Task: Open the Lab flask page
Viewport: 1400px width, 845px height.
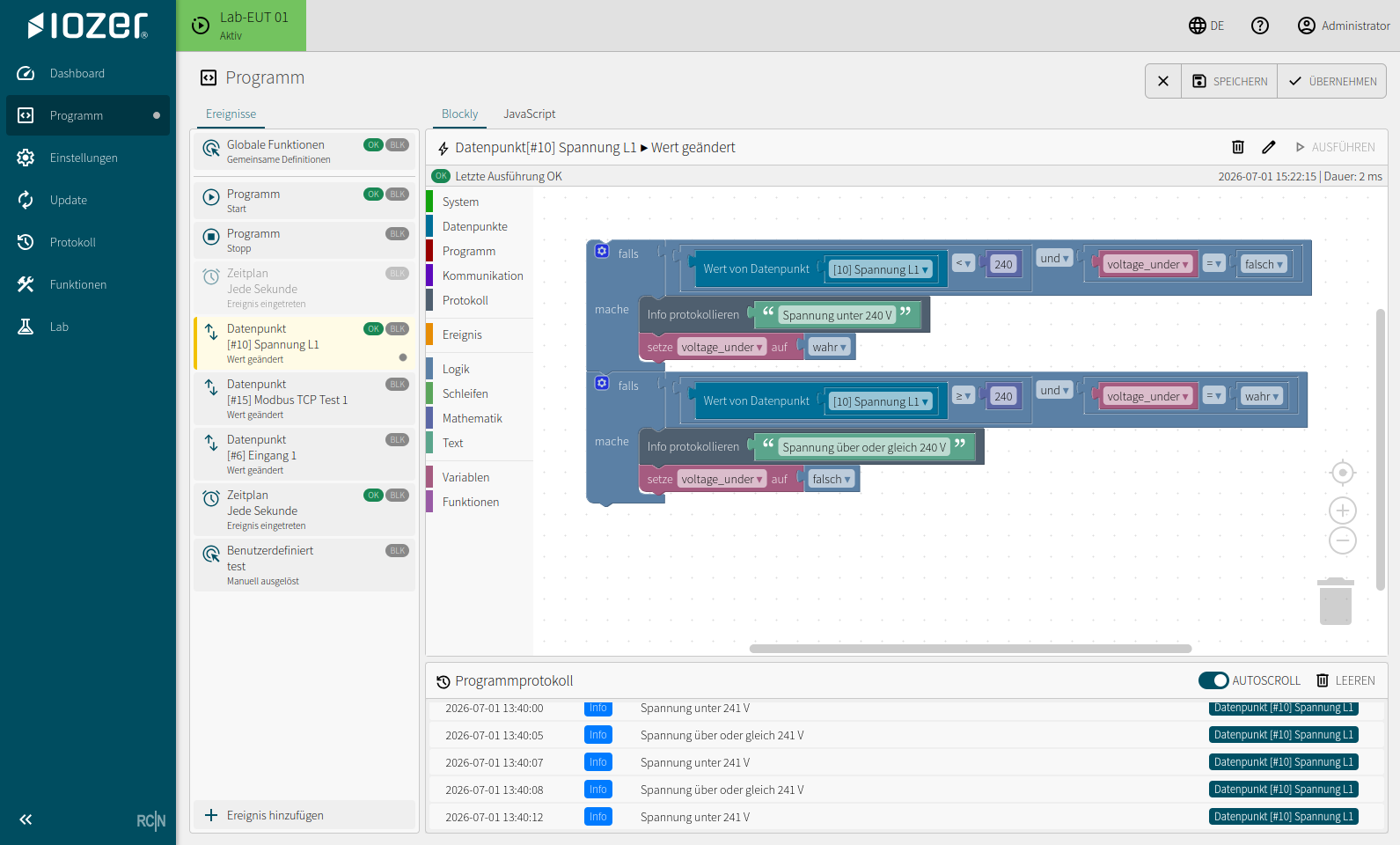Action: (x=88, y=327)
